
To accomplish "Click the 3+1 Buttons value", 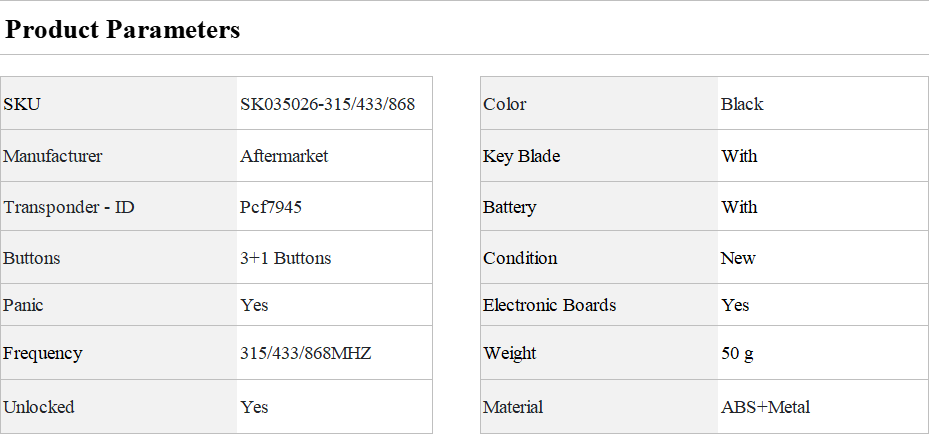I will [x=285, y=258].
